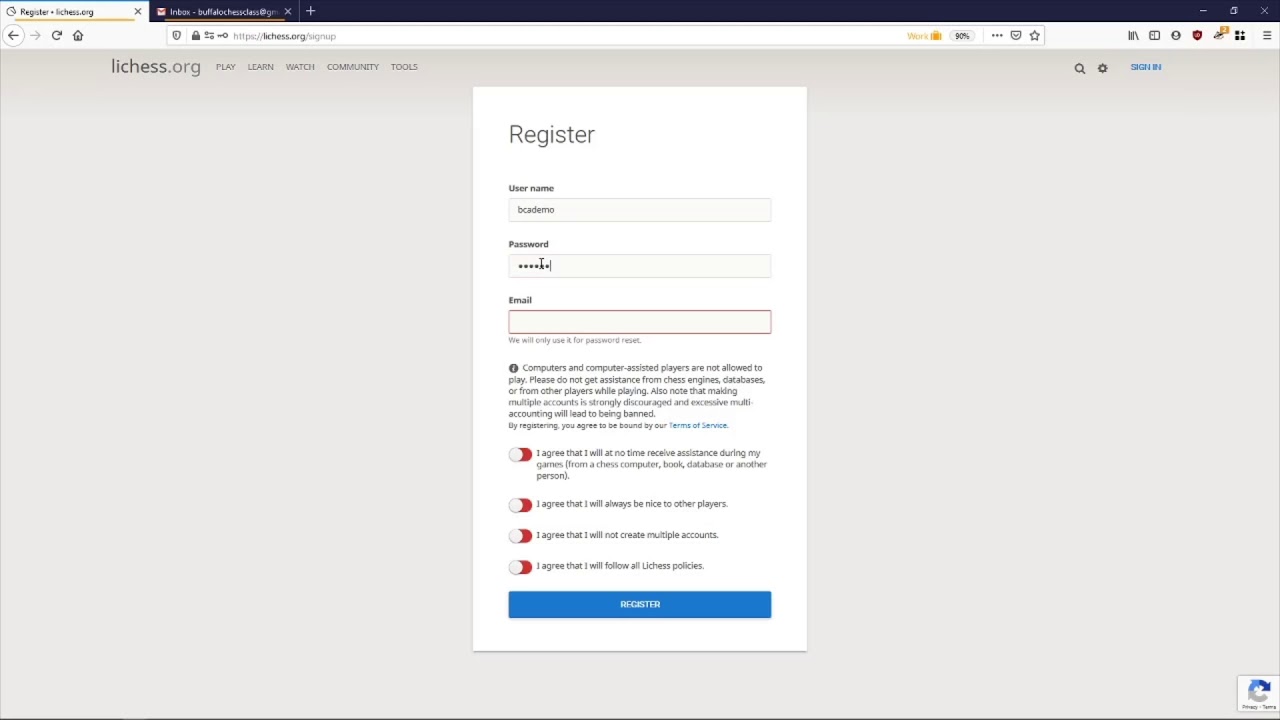The height and width of the screenshot is (720, 1280).
Task: Go to lichess.org home logo
Action: (x=156, y=67)
